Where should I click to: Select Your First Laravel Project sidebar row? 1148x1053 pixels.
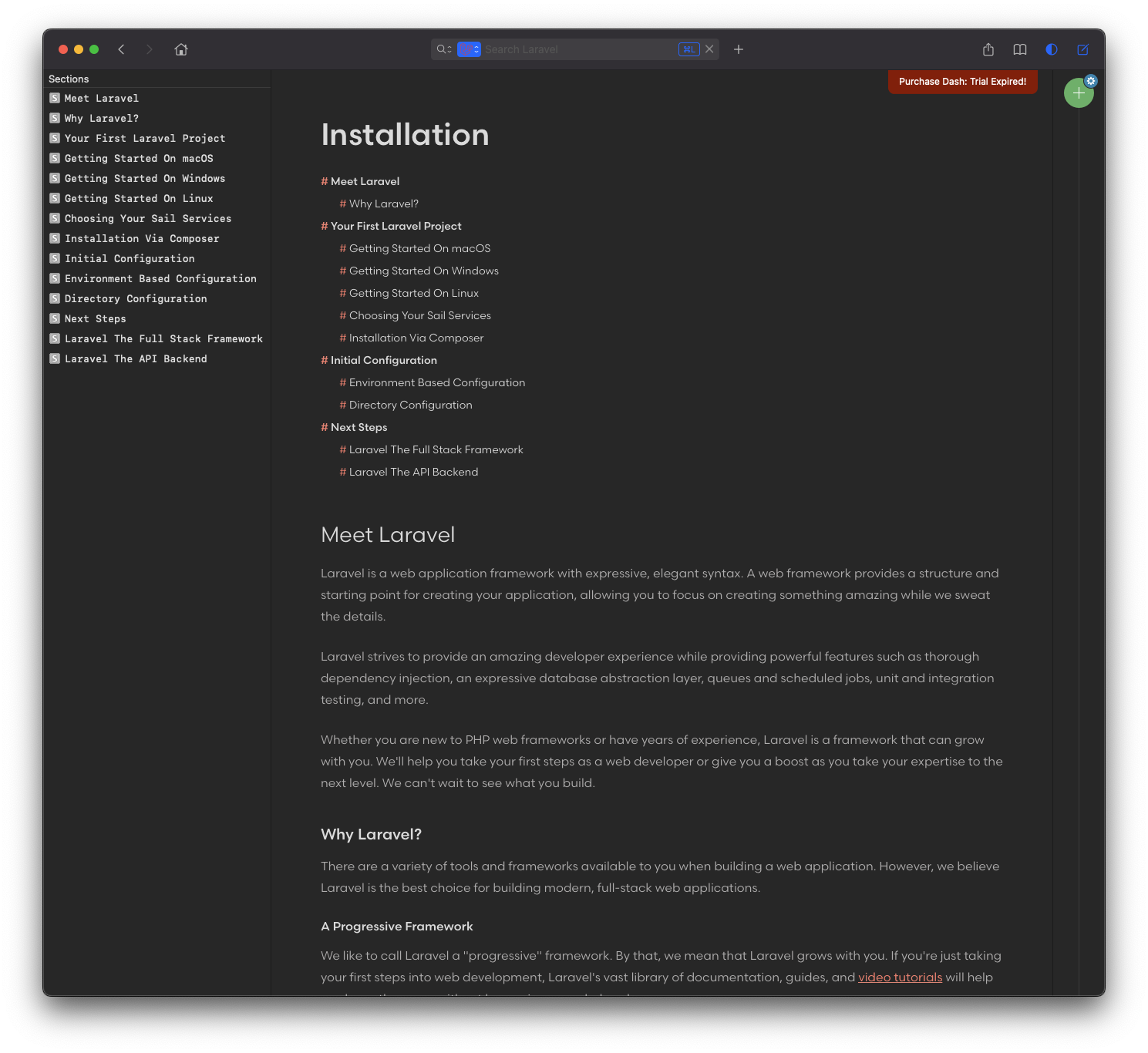(x=157, y=139)
